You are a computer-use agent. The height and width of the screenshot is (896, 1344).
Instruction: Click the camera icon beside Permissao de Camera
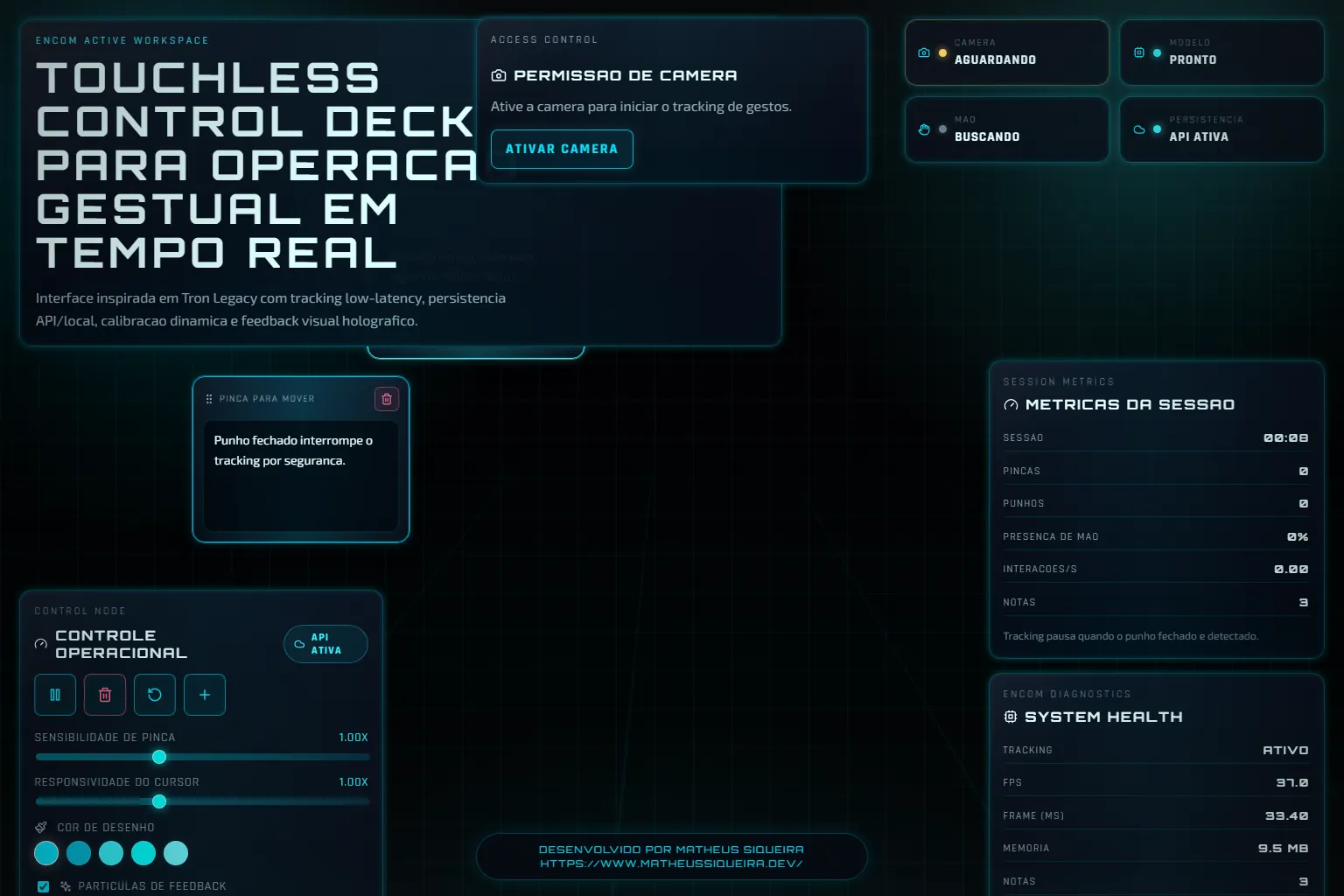point(499,76)
